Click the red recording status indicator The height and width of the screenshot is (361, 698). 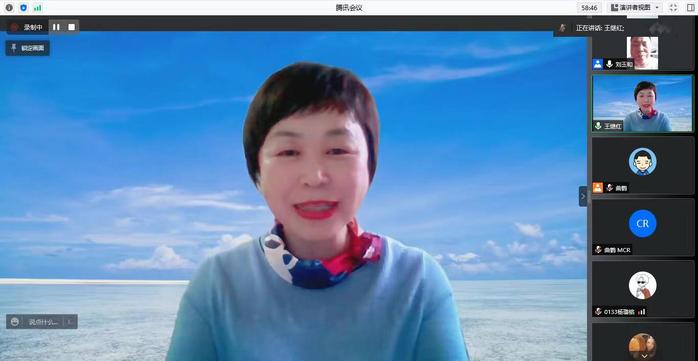point(14,27)
